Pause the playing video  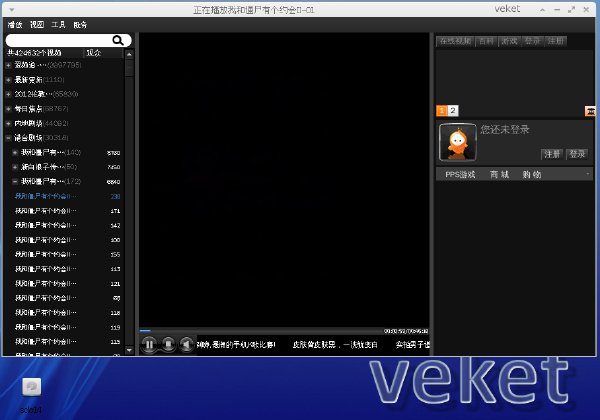(x=149, y=345)
